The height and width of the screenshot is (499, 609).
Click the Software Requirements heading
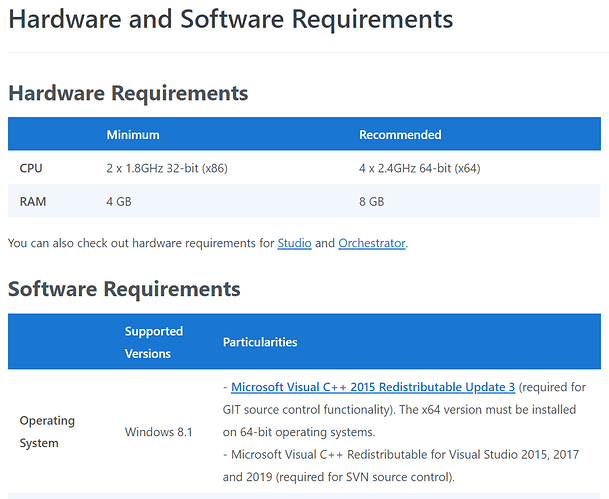[x=124, y=289]
